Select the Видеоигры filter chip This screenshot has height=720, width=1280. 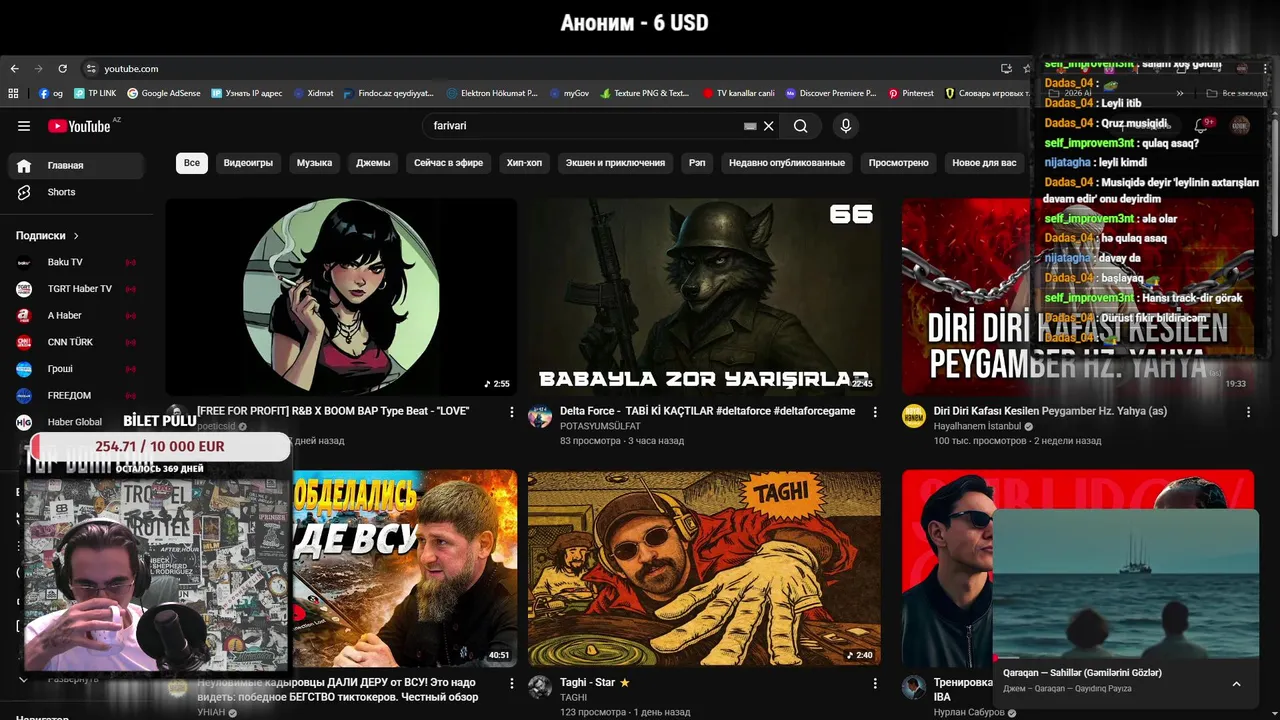[248, 163]
